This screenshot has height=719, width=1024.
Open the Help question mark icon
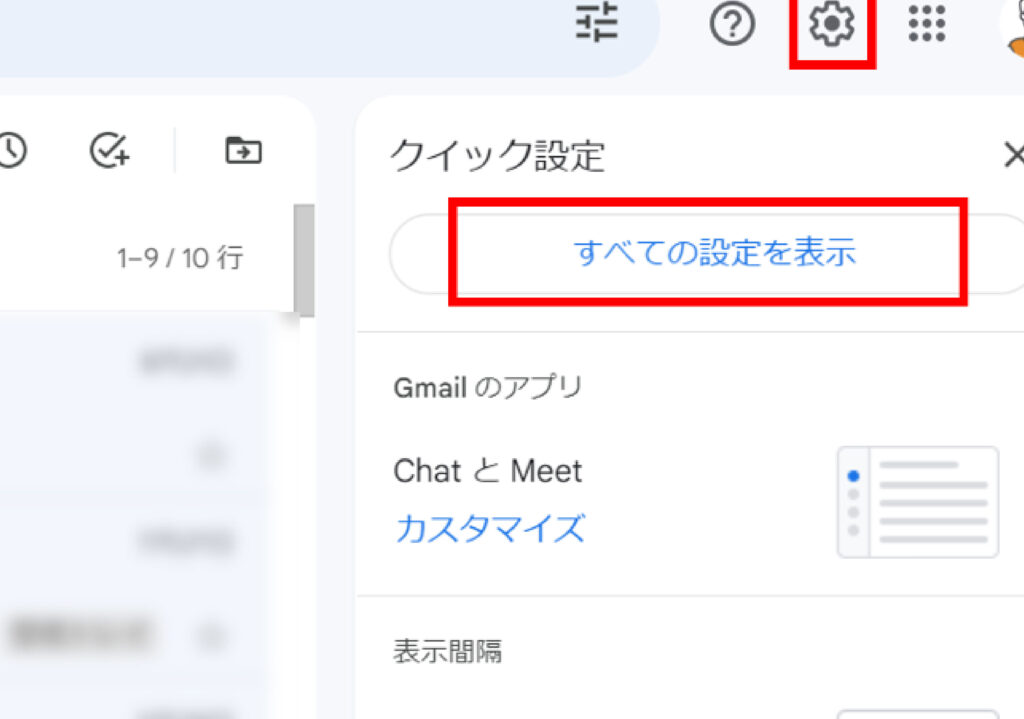pos(732,24)
